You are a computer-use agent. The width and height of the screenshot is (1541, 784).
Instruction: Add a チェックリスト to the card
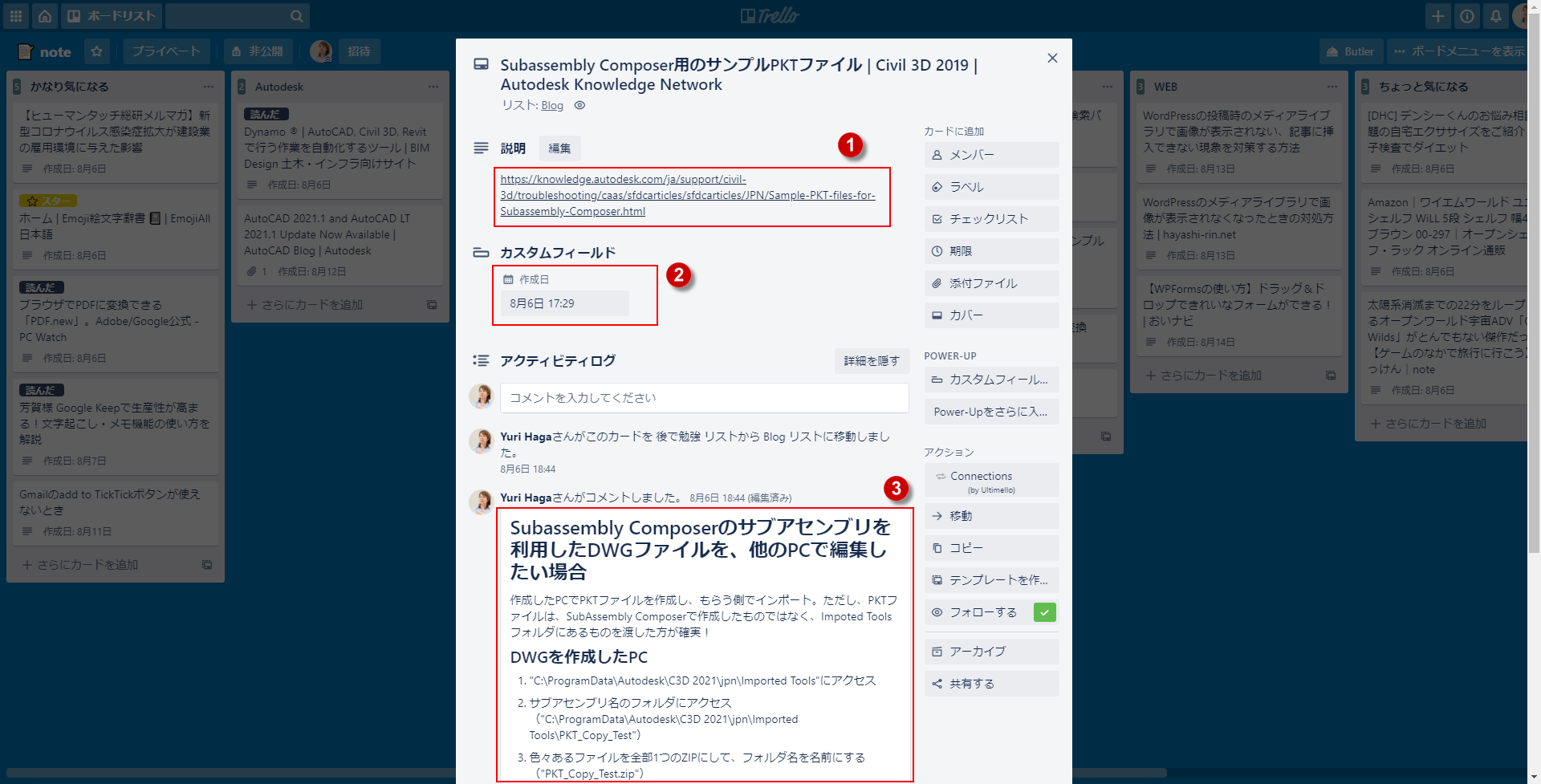(991, 219)
